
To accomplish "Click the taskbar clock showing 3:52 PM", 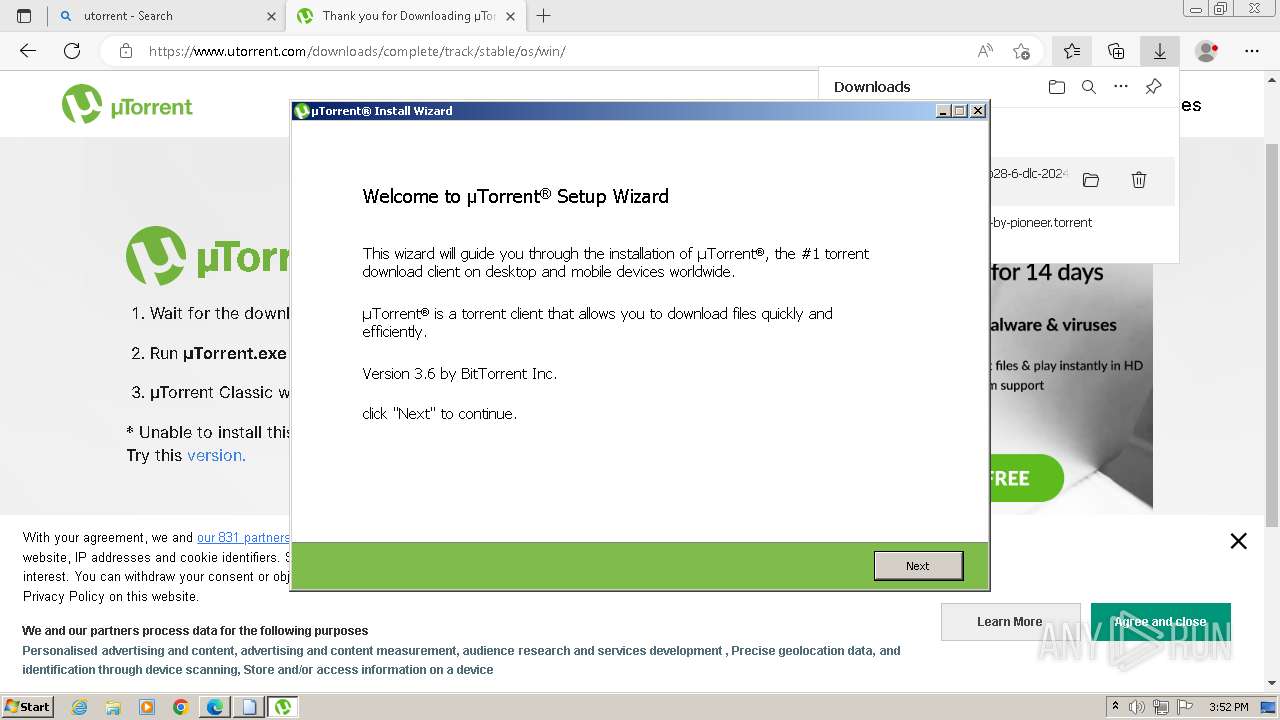I will pyautogui.click(x=1228, y=707).
